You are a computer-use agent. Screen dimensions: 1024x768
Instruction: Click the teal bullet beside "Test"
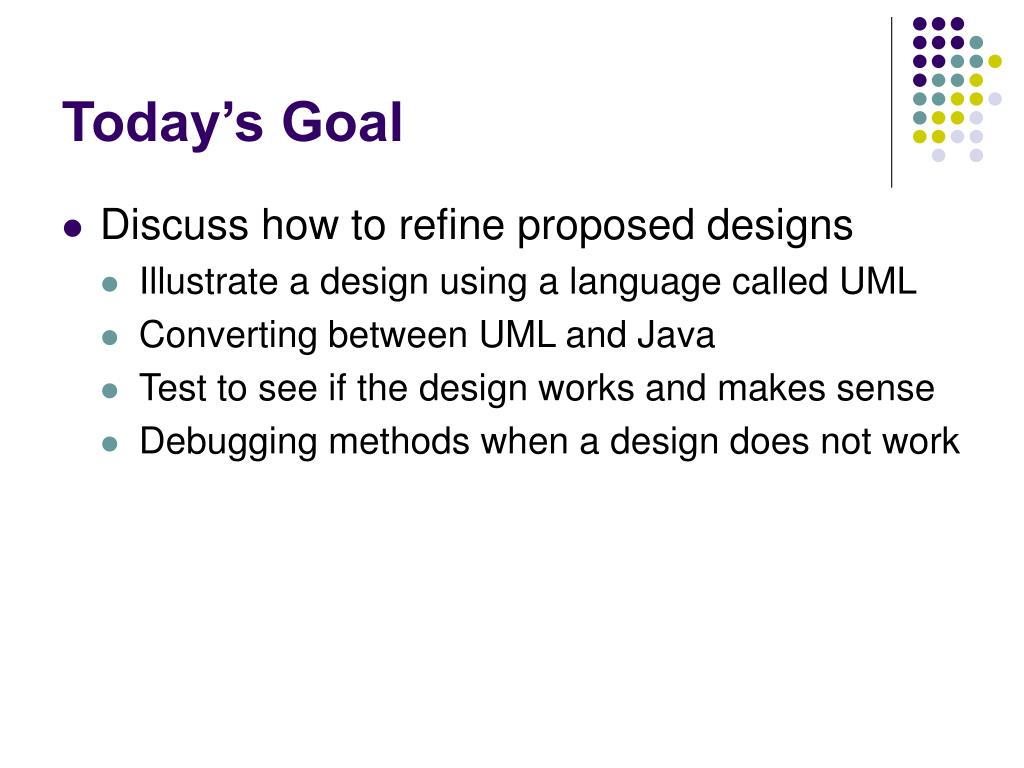(110, 391)
